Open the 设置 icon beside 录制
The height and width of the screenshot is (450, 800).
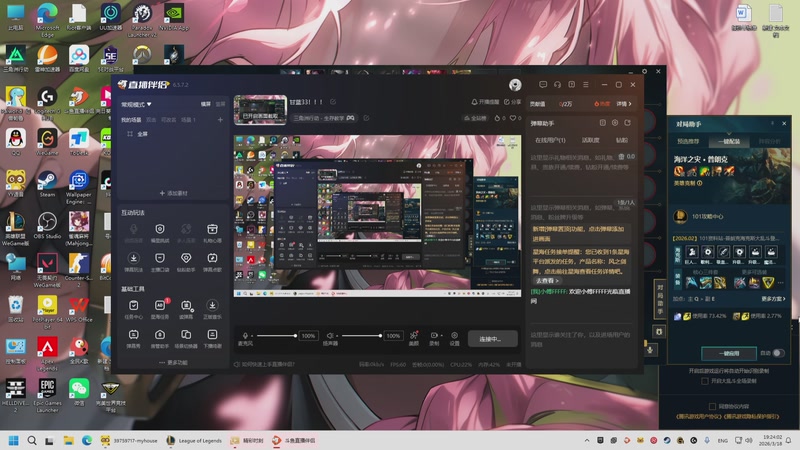point(454,336)
